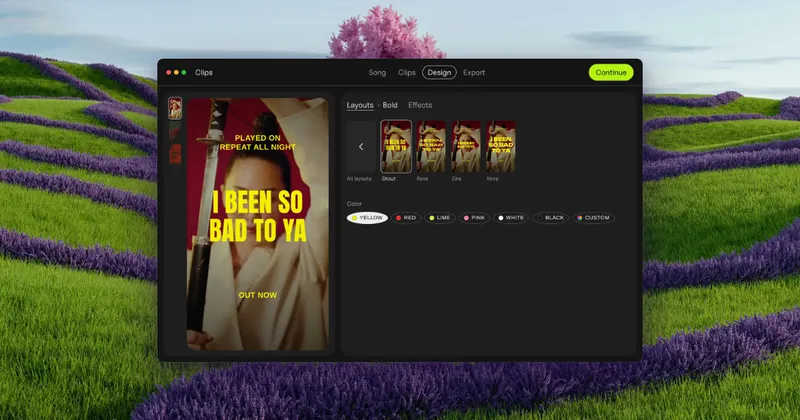Go back to All layouts with arrow
This screenshot has width=800, height=420.
(361, 146)
